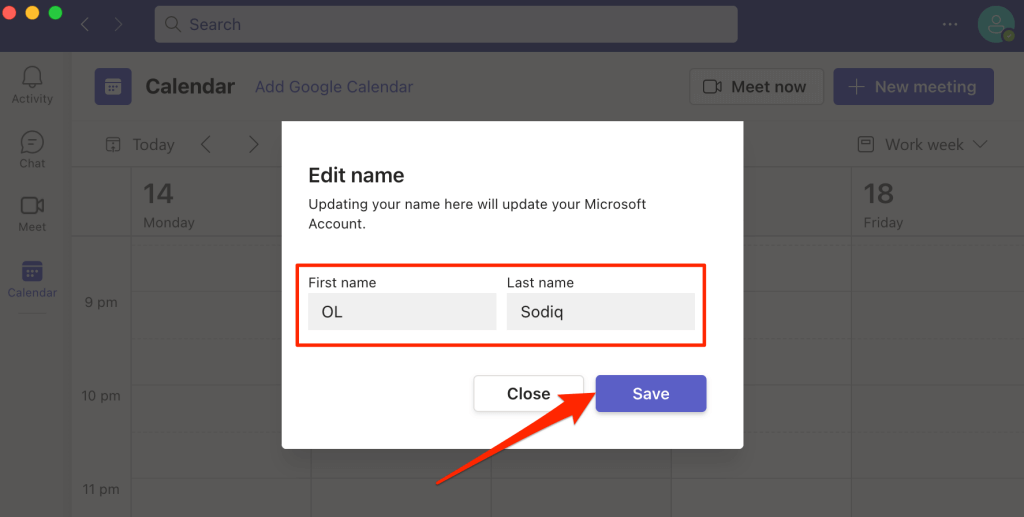Viewport: 1024px width, 517px height.
Task: Open the three-dot more options menu
Action: coord(950,24)
